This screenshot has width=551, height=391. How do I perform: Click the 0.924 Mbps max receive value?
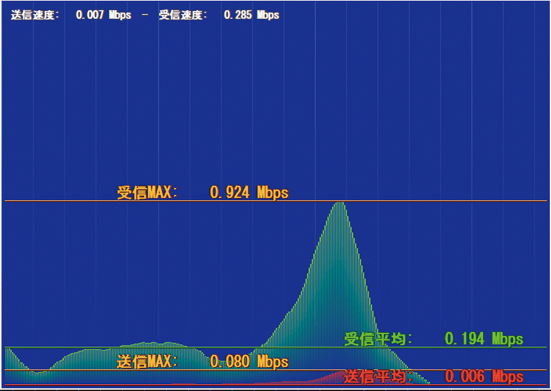click(249, 193)
